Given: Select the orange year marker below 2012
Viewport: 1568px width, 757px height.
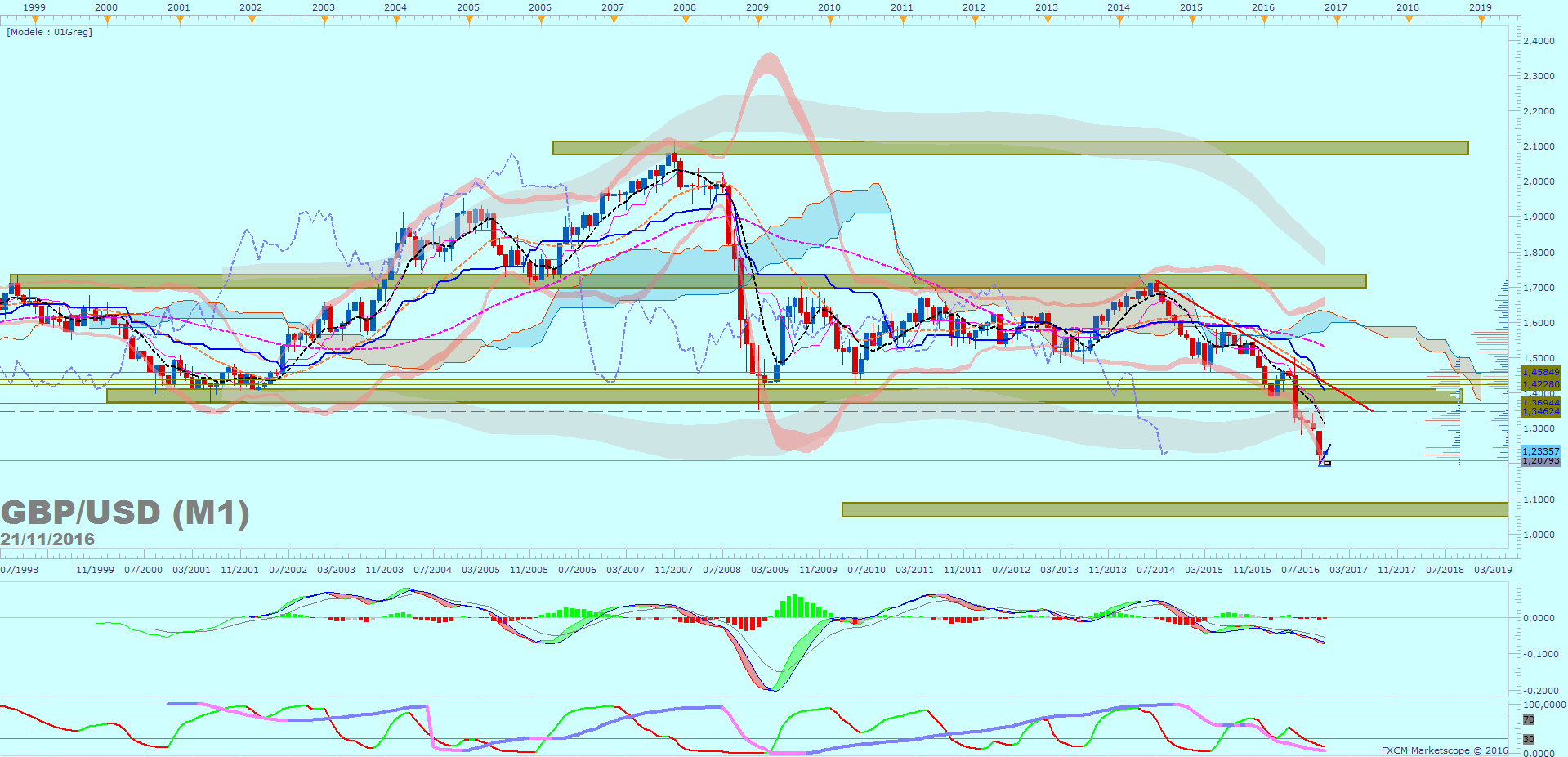Looking at the screenshot, I should point(975,20).
